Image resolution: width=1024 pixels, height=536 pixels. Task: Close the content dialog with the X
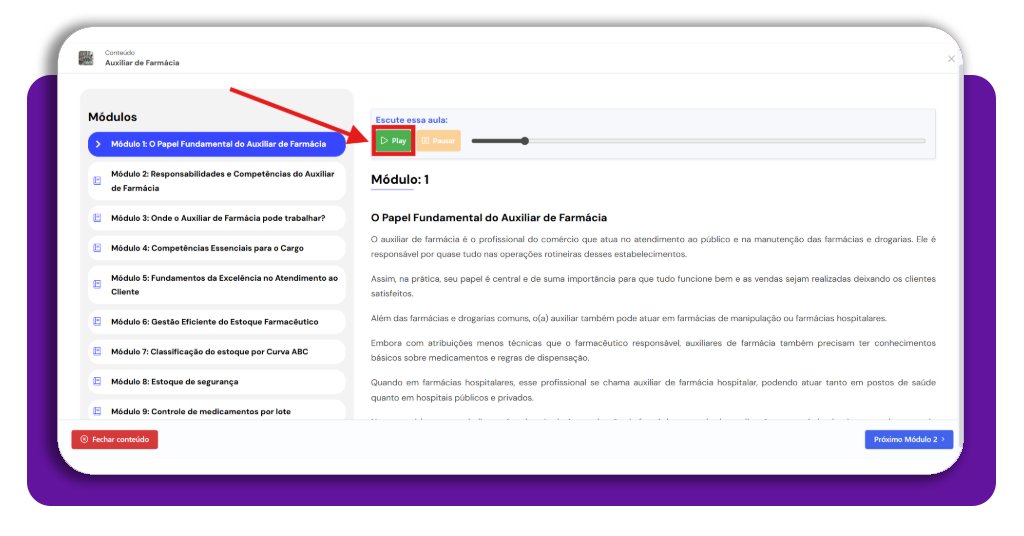click(x=952, y=59)
